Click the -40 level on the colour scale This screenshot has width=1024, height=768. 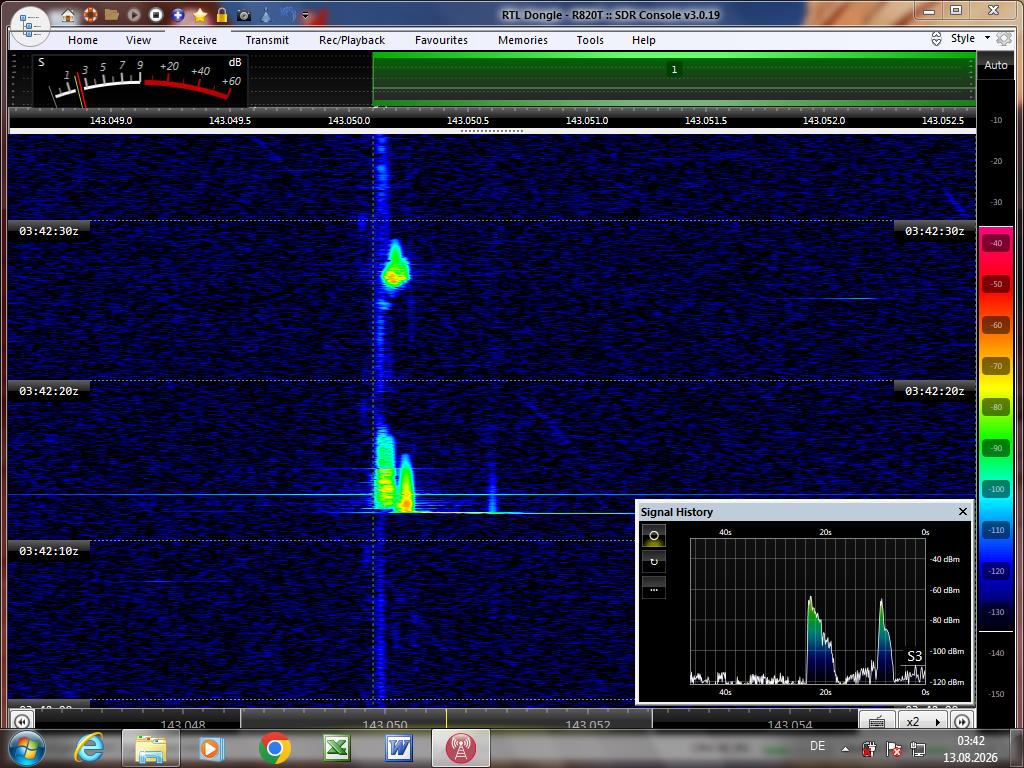996,243
